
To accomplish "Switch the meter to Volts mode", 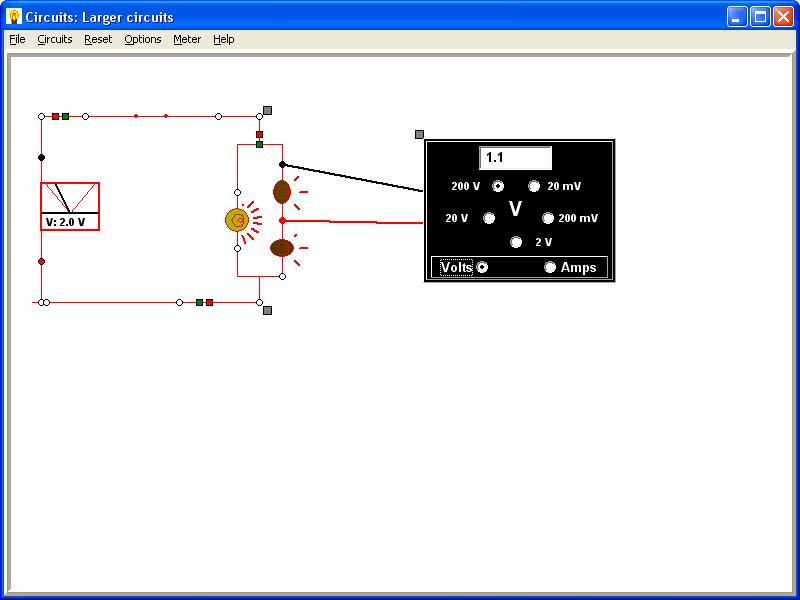I will click(x=482, y=267).
